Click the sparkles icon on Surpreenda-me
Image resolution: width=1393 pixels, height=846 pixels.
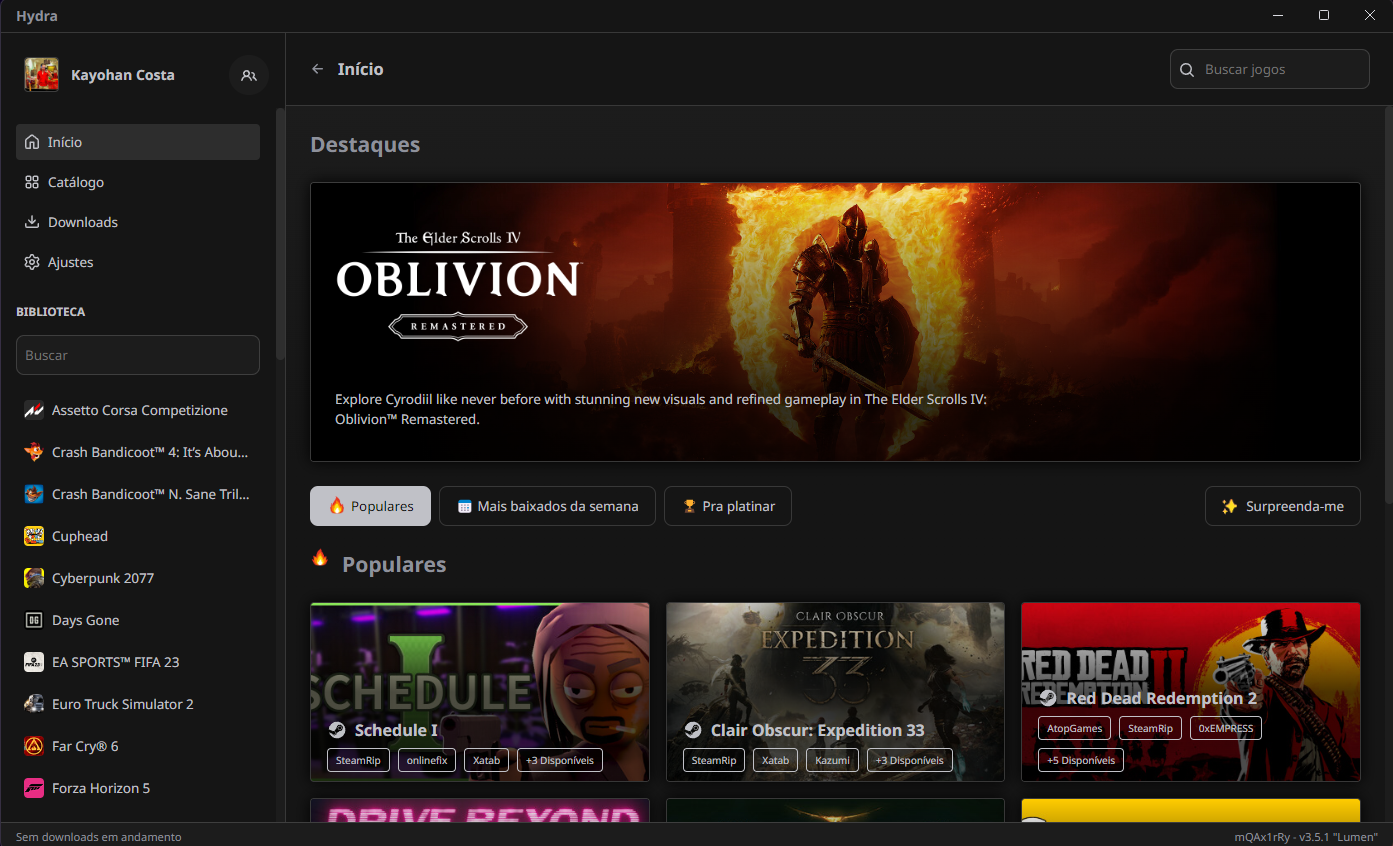pos(1230,506)
